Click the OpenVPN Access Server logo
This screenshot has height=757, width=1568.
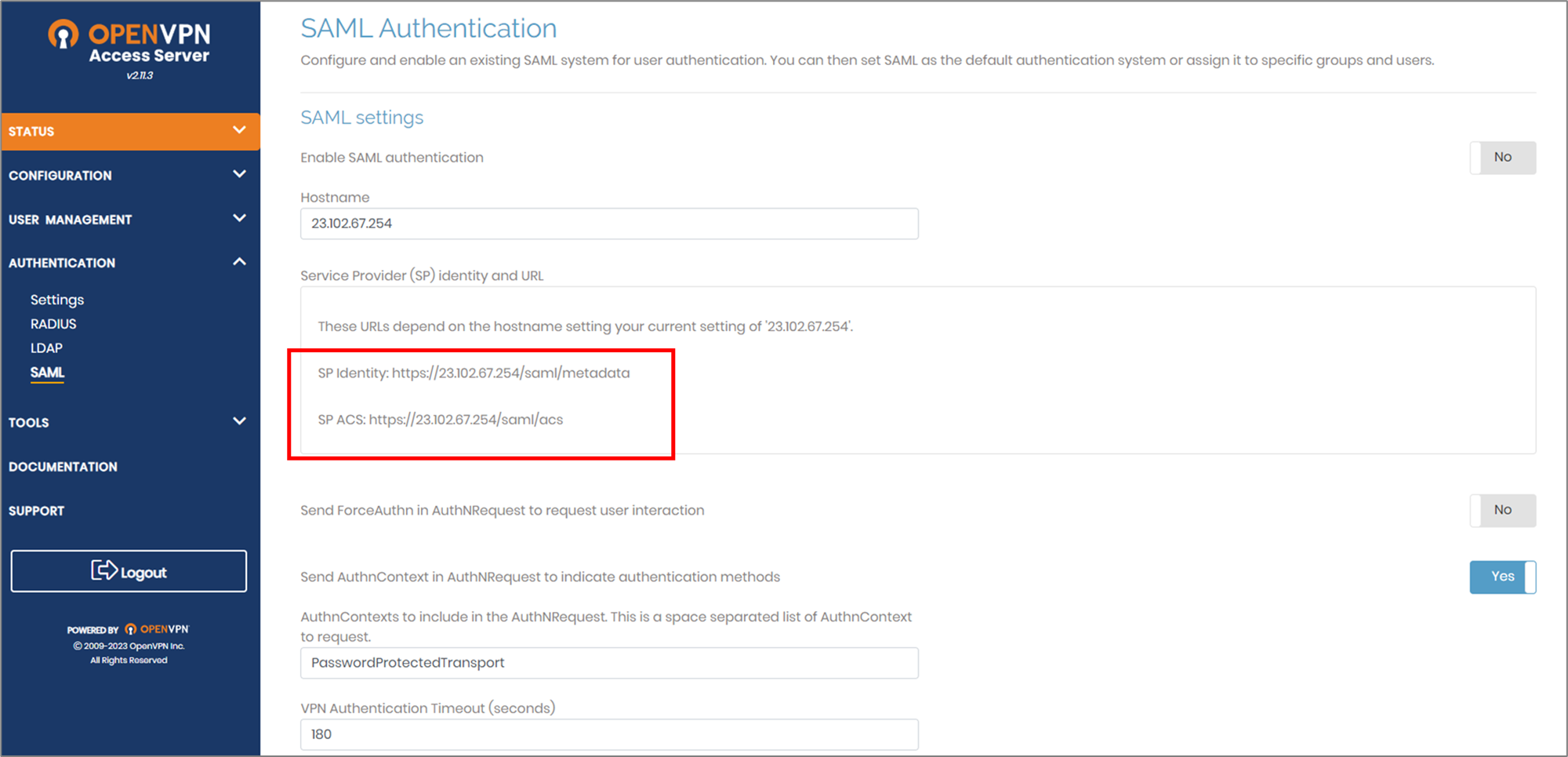[129, 42]
